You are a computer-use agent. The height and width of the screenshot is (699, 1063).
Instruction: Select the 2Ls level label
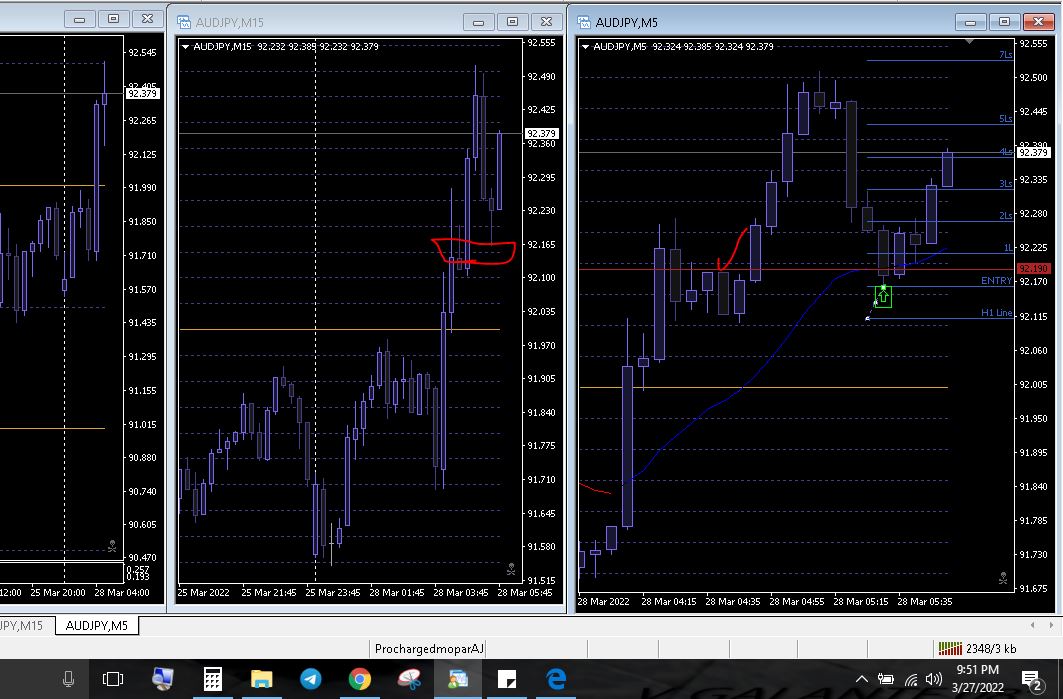[1005, 215]
